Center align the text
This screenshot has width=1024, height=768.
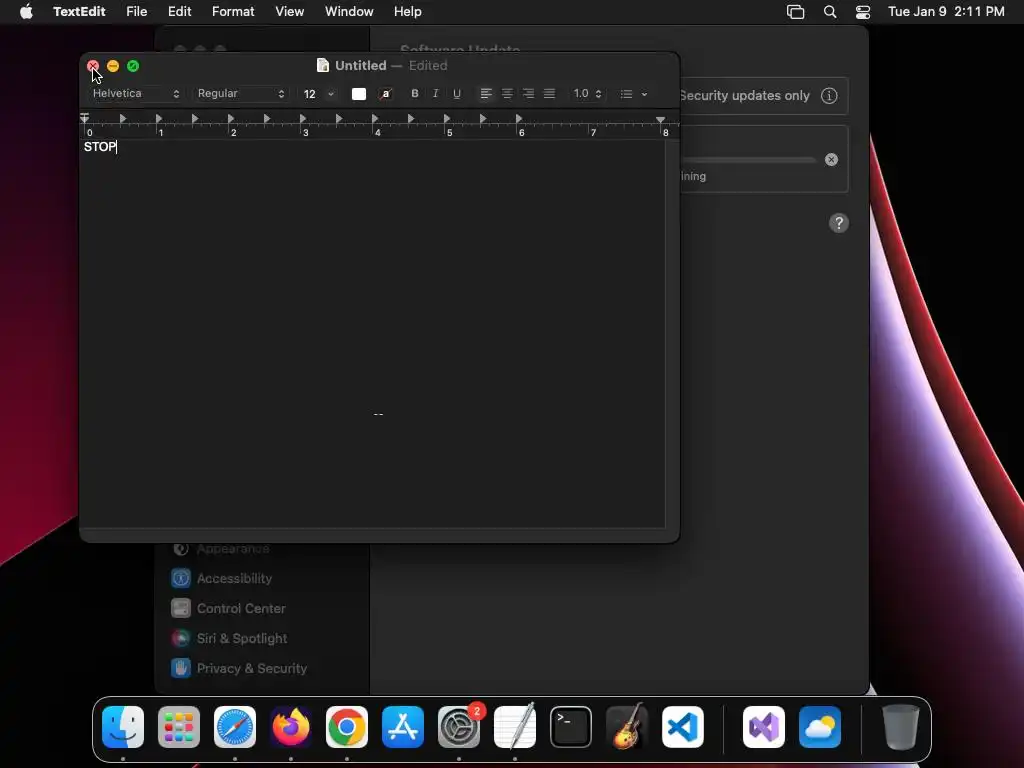click(x=507, y=93)
